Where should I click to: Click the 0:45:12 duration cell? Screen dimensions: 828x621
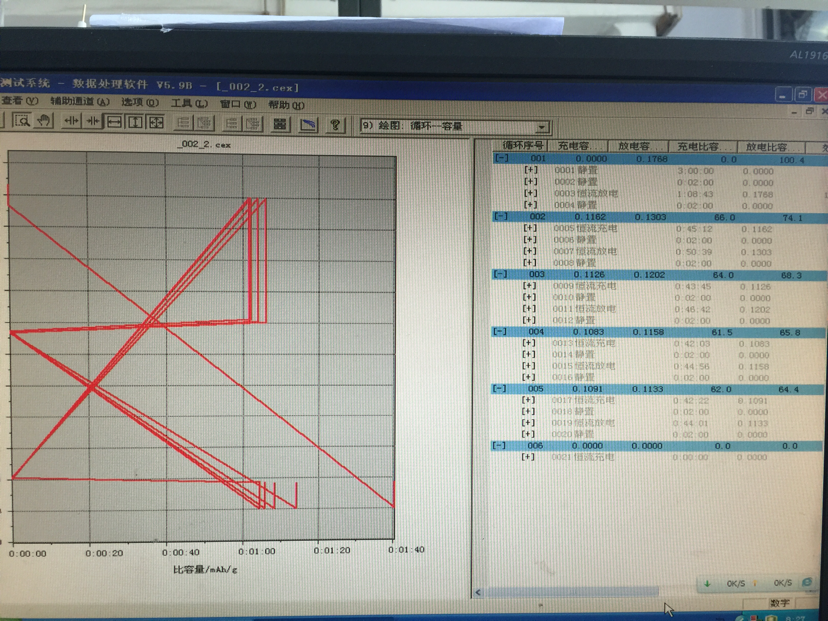(x=694, y=229)
